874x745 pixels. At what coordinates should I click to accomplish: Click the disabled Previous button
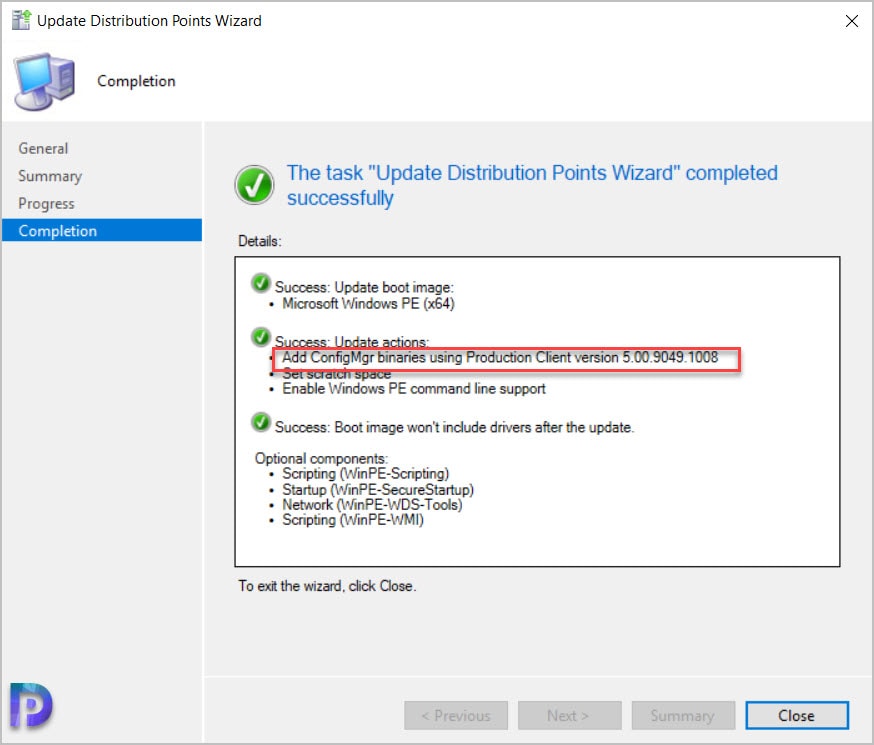[455, 715]
